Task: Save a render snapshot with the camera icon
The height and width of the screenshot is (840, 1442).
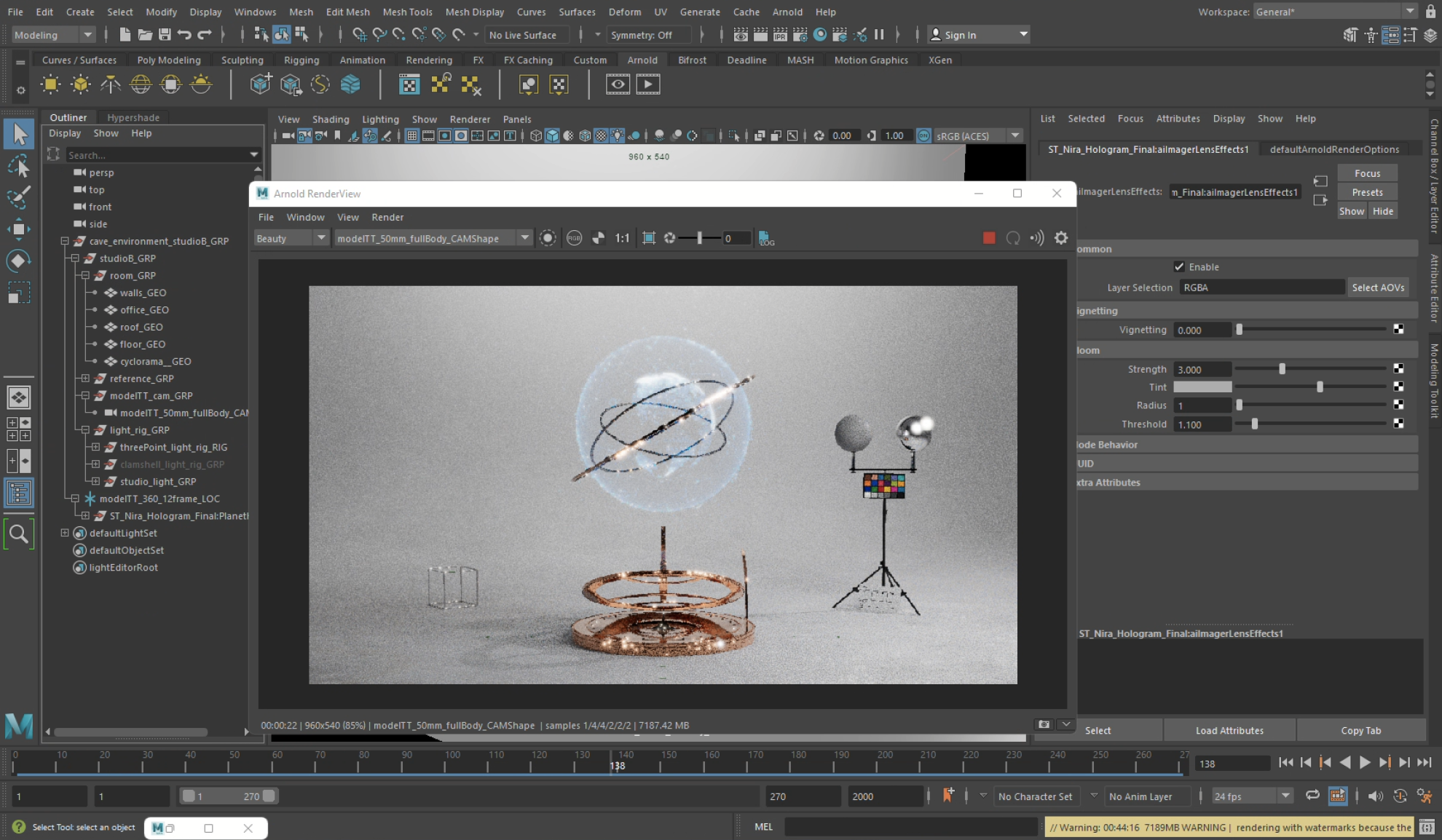Action: pos(1044,724)
